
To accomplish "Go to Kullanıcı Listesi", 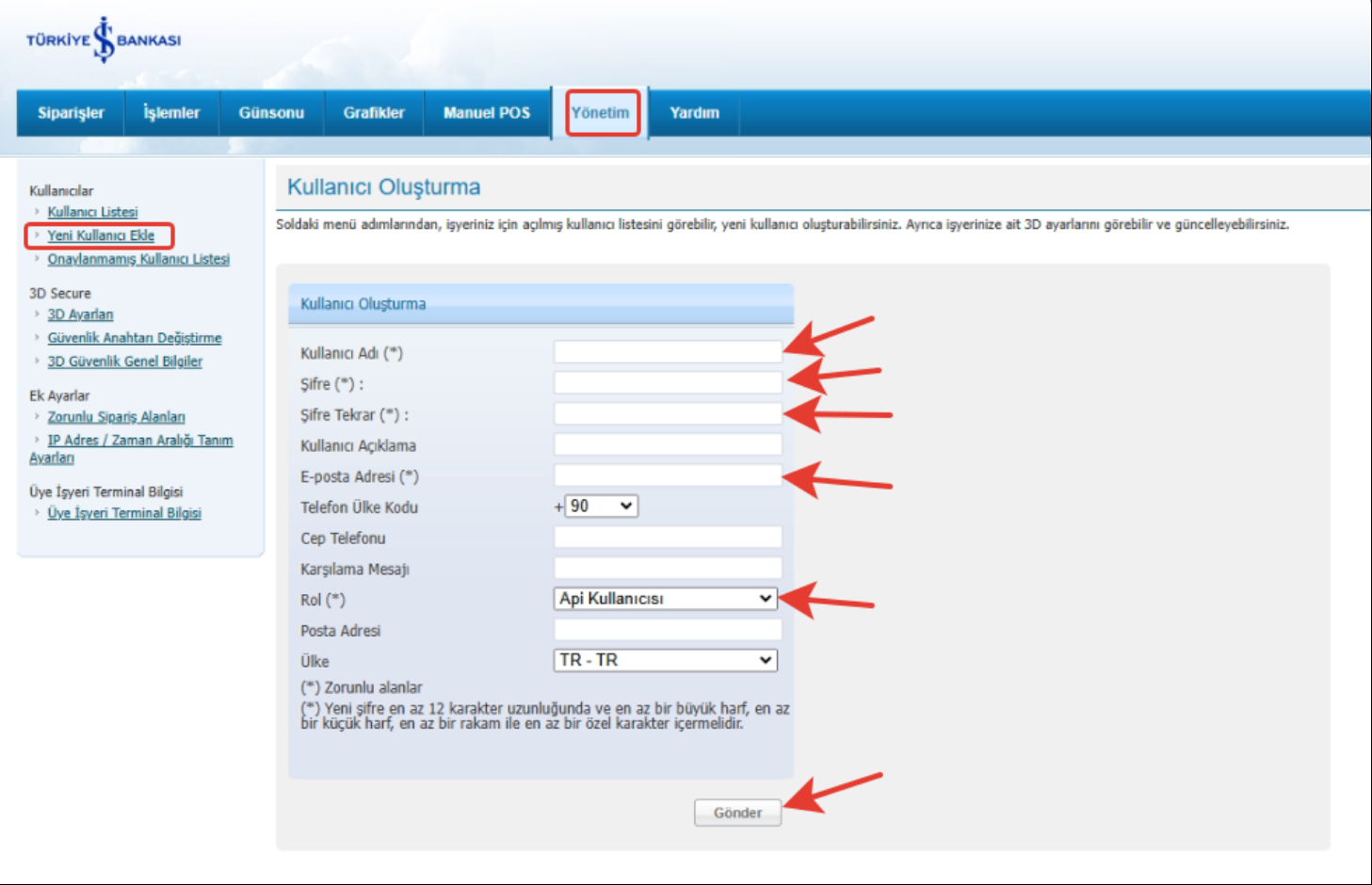I will pyautogui.click(x=92, y=212).
